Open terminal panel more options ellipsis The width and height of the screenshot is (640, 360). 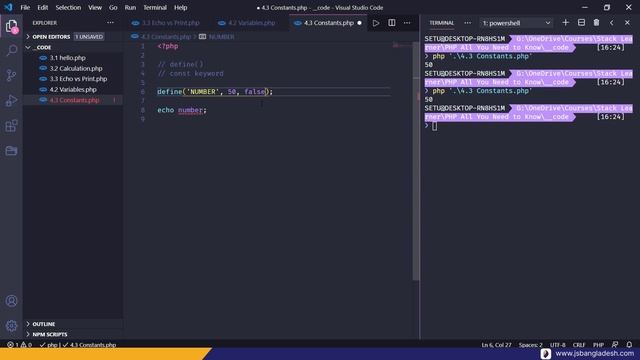click(x=467, y=23)
